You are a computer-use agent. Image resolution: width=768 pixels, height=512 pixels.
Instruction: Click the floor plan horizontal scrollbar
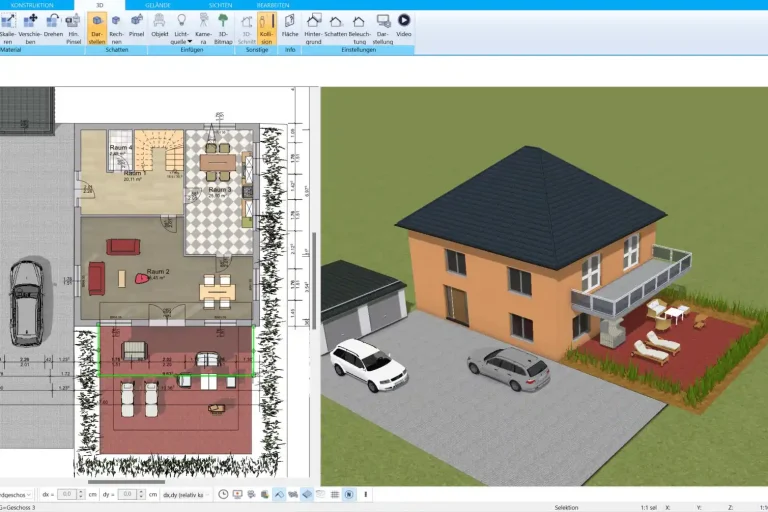pos(126,482)
